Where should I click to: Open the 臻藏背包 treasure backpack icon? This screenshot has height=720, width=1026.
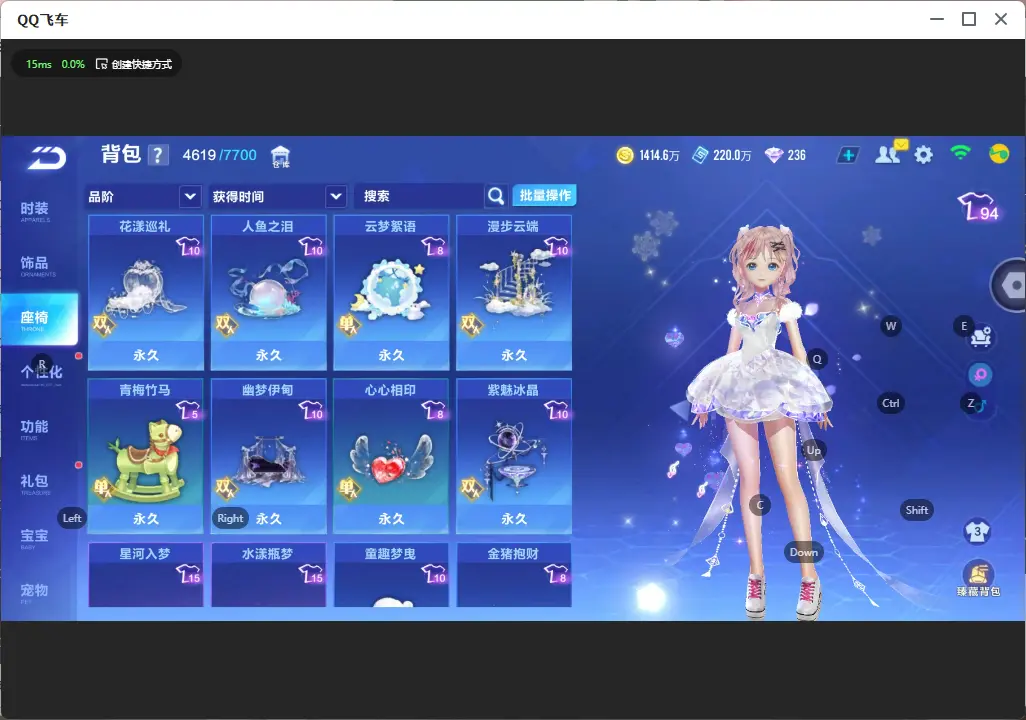click(978, 580)
